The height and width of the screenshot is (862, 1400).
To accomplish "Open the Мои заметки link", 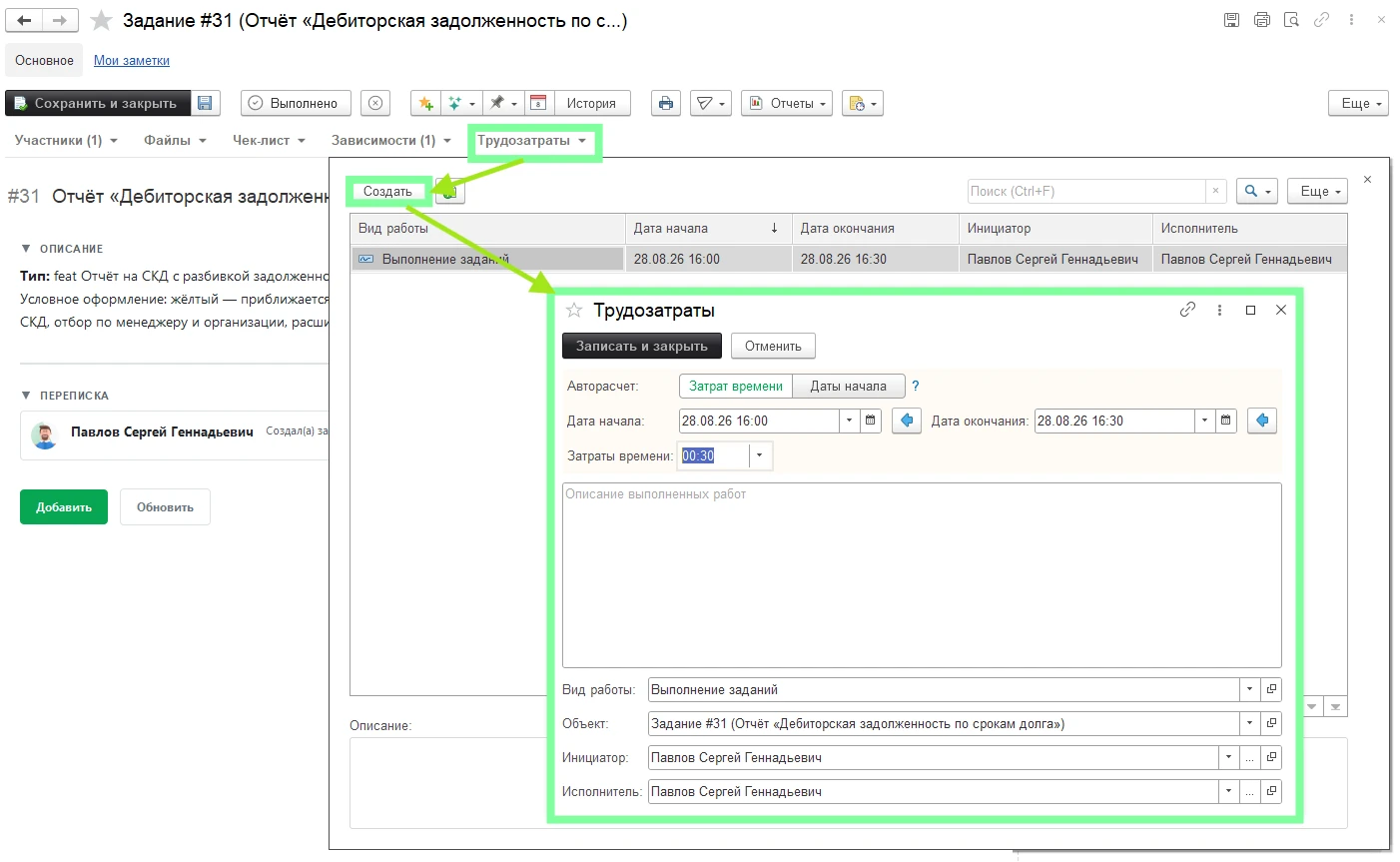I will coord(132,60).
